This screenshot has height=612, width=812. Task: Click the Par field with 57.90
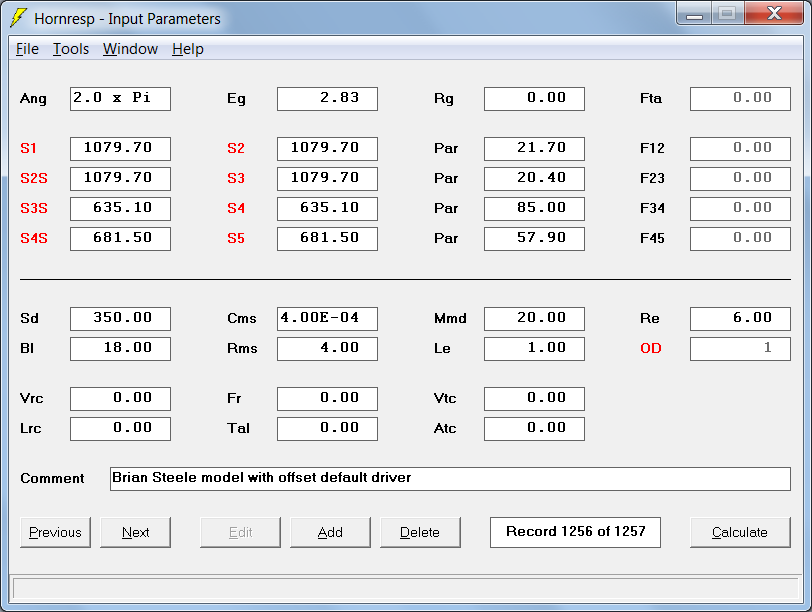click(534, 239)
